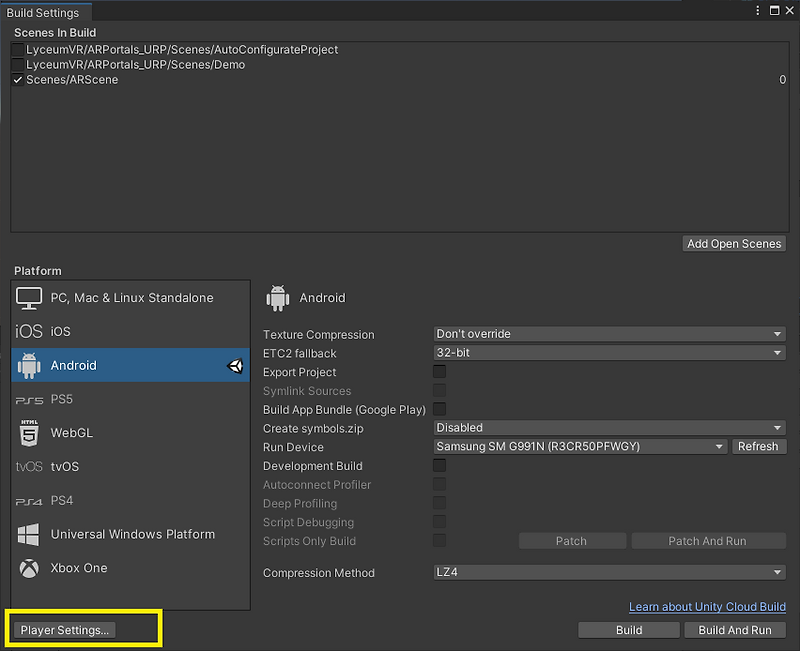Select the PS5 platform icon
This screenshot has width=800, height=651.
pyautogui.click(x=63, y=399)
